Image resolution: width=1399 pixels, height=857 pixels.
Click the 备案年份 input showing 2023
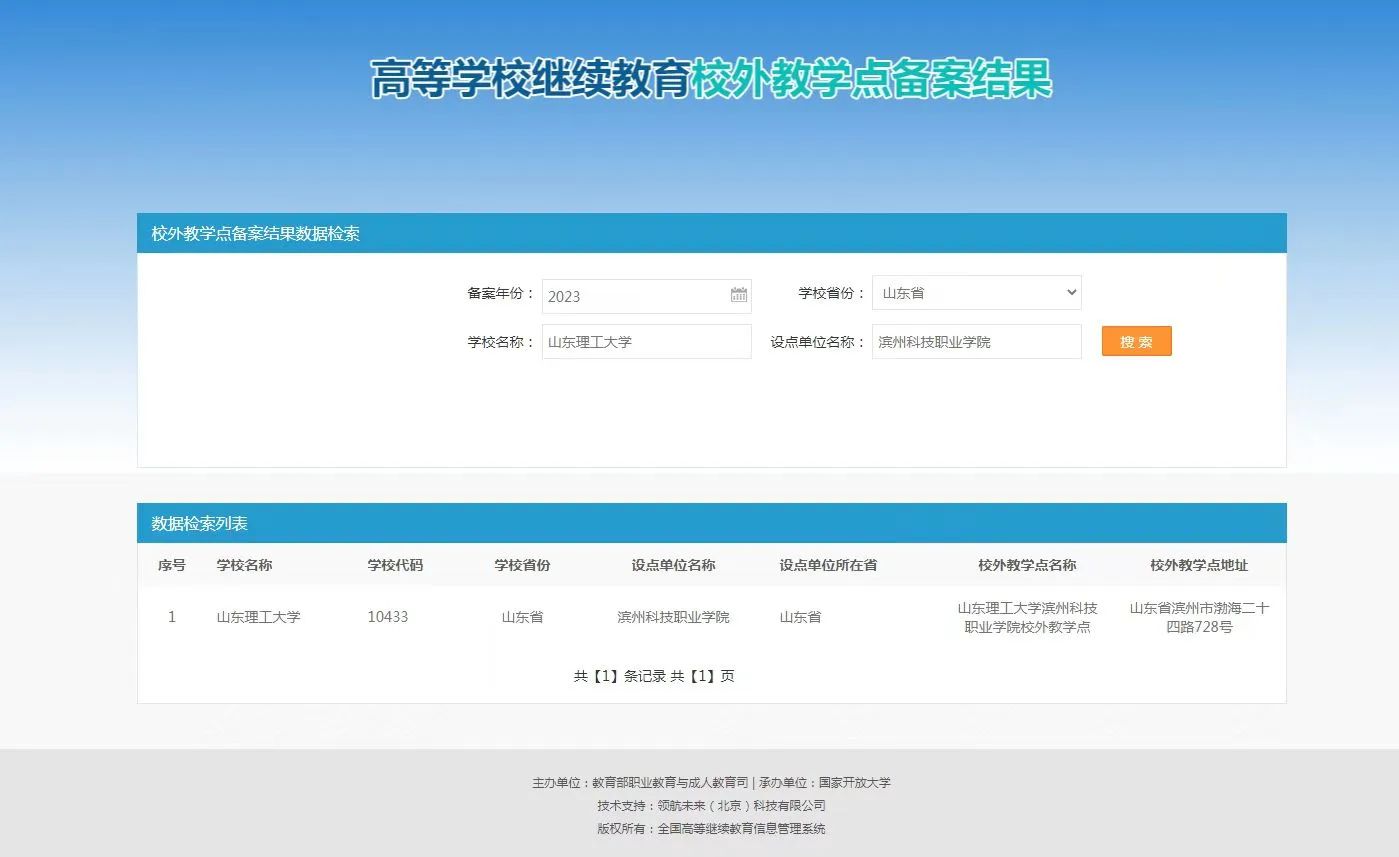pos(635,296)
